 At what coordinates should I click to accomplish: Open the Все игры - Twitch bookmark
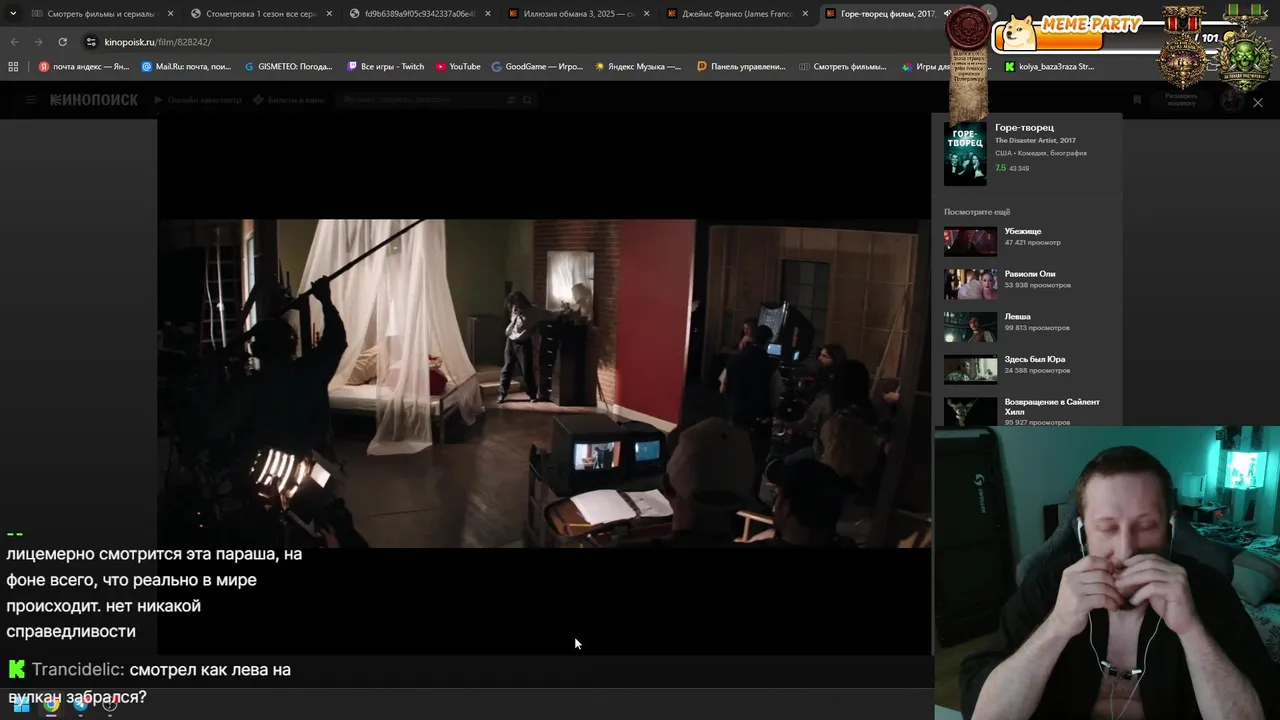pos(386,67)
